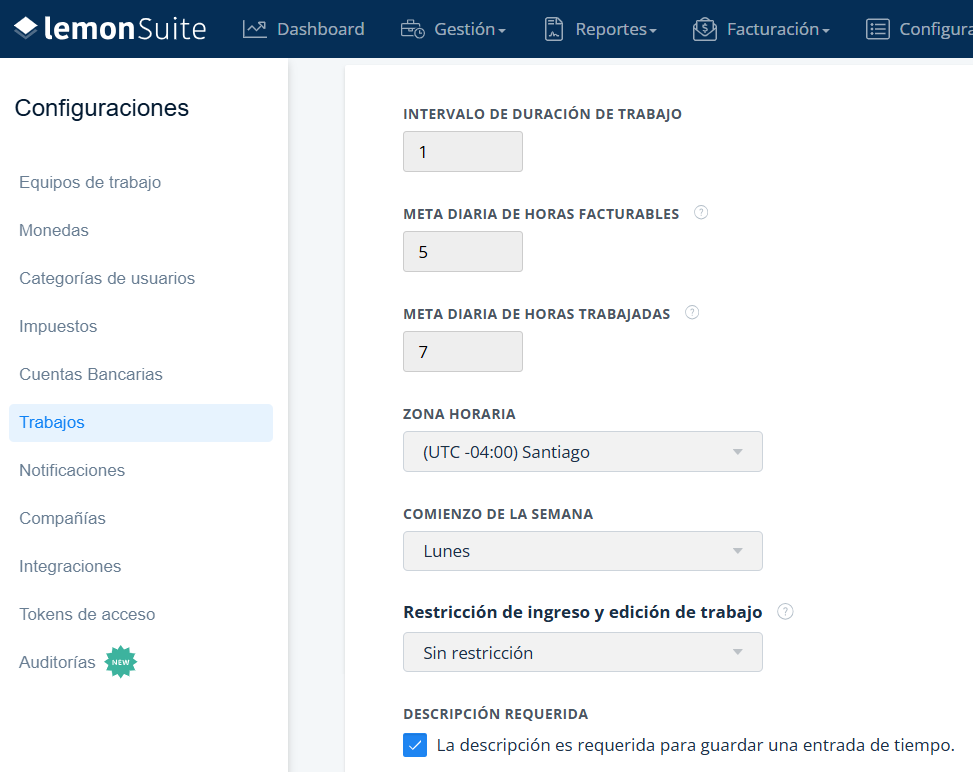The height and width of the screenshot is (772, 973).
Task: Click the lemonSuite logo icon
Action: tap(25, 28)
